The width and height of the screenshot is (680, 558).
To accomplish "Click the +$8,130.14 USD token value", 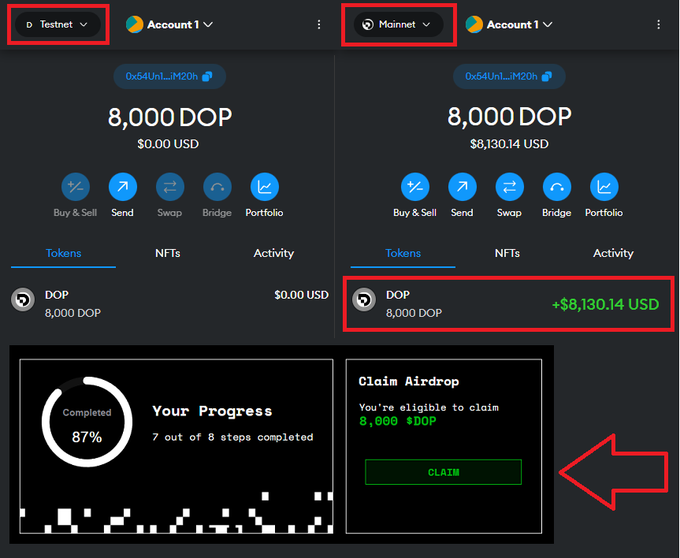I will (x=605, y=304).
